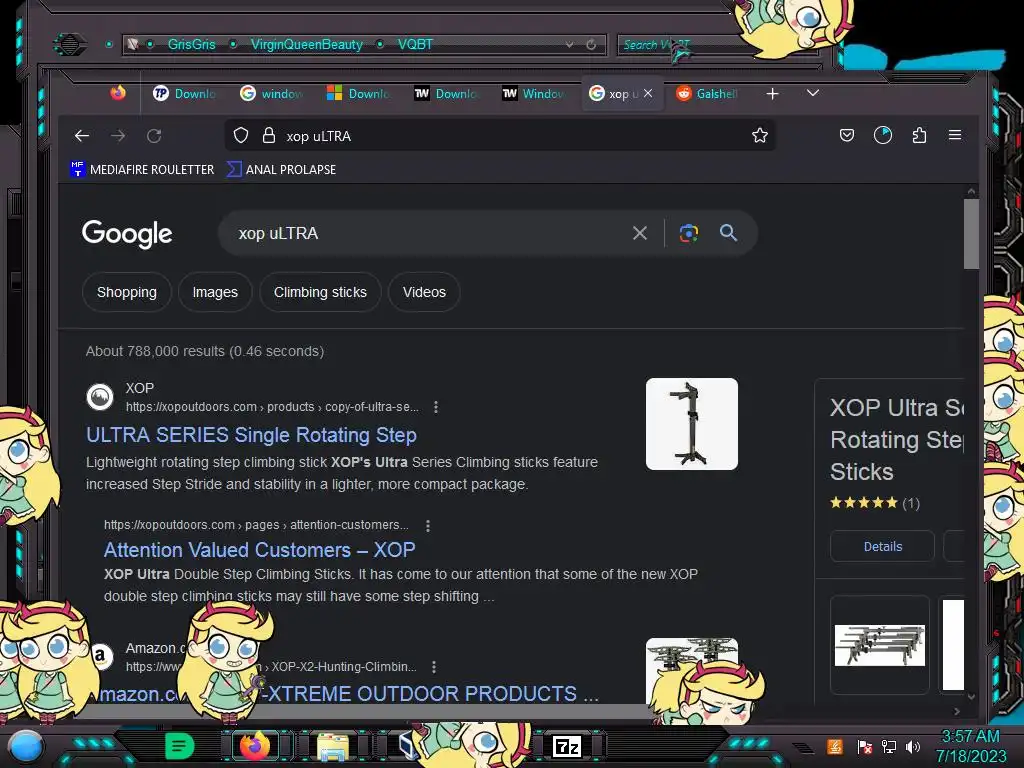Open more options for the XOP result

pyautogui.click(x=436, y=407)
